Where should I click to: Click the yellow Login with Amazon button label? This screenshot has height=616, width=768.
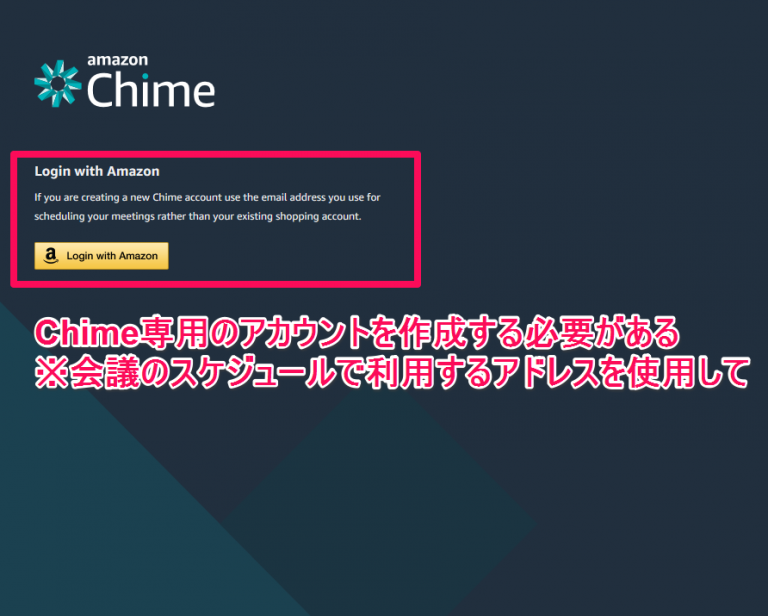click(112, 256)
